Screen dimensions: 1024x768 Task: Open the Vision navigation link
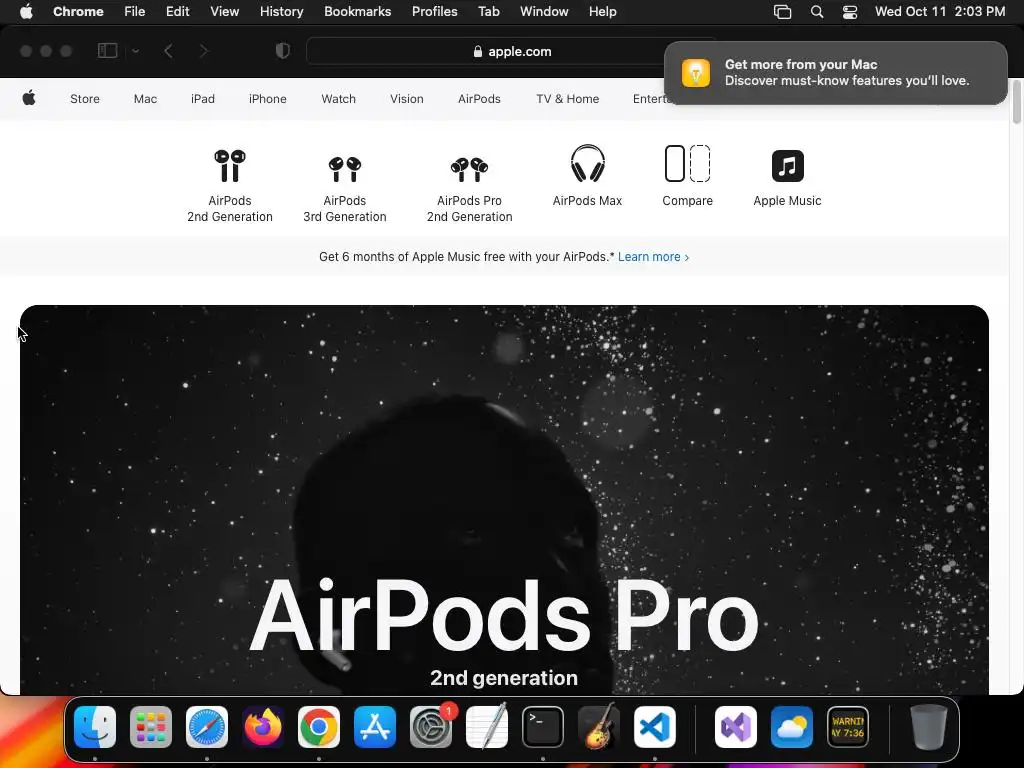(407, 99)
